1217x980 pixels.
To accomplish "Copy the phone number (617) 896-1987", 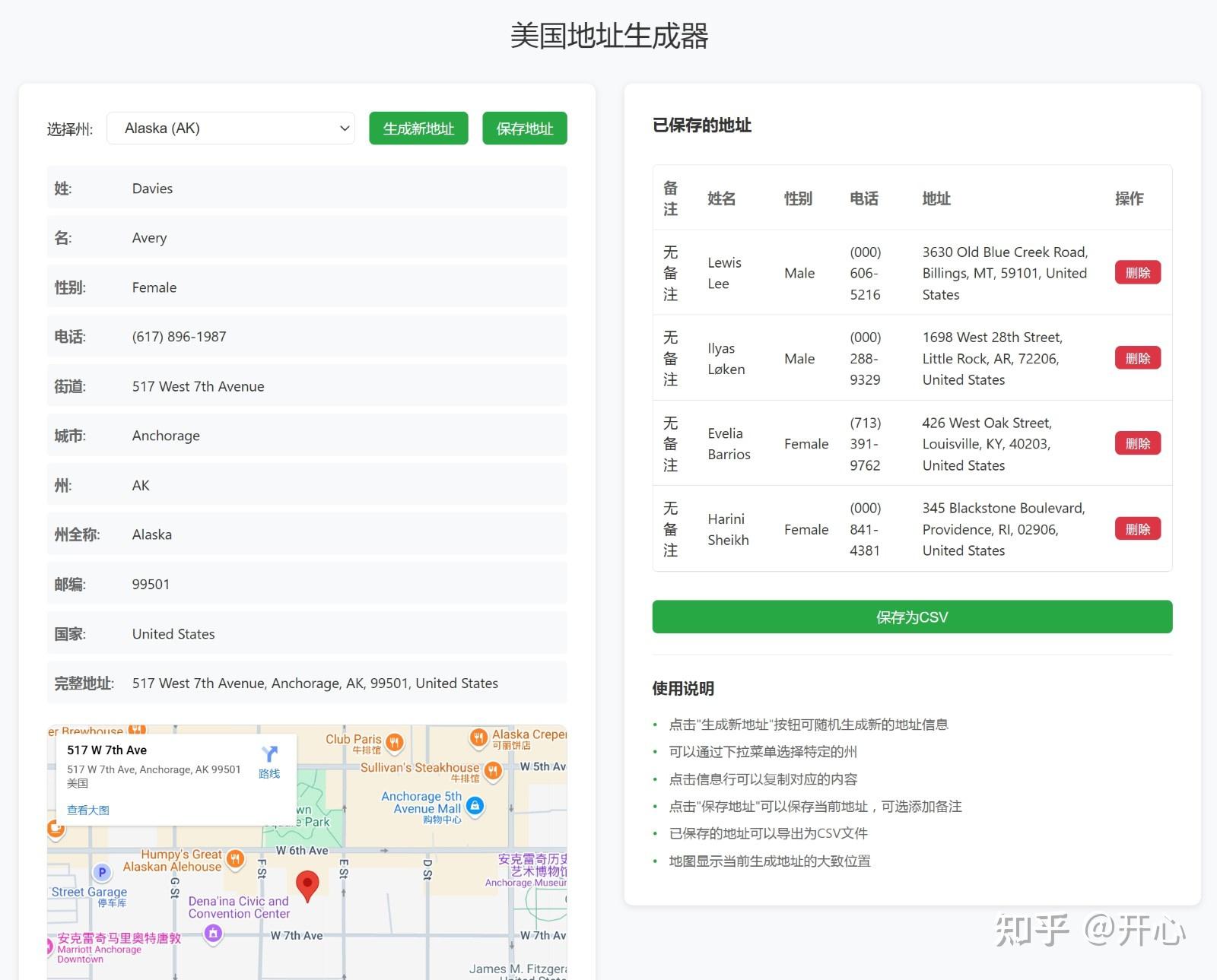I will 307,336.
